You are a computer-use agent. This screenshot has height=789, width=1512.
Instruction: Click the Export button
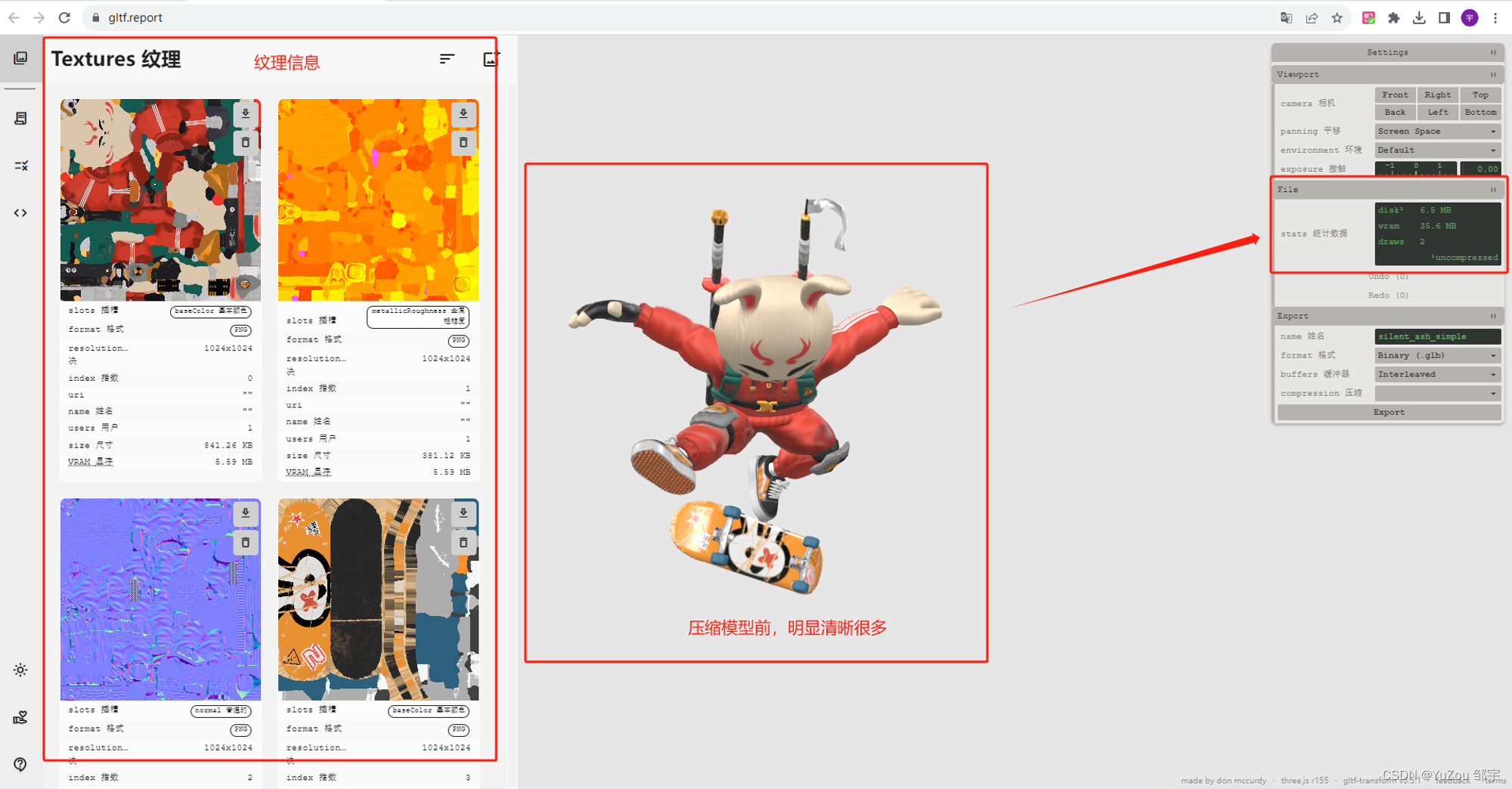tap(1389, 412)
